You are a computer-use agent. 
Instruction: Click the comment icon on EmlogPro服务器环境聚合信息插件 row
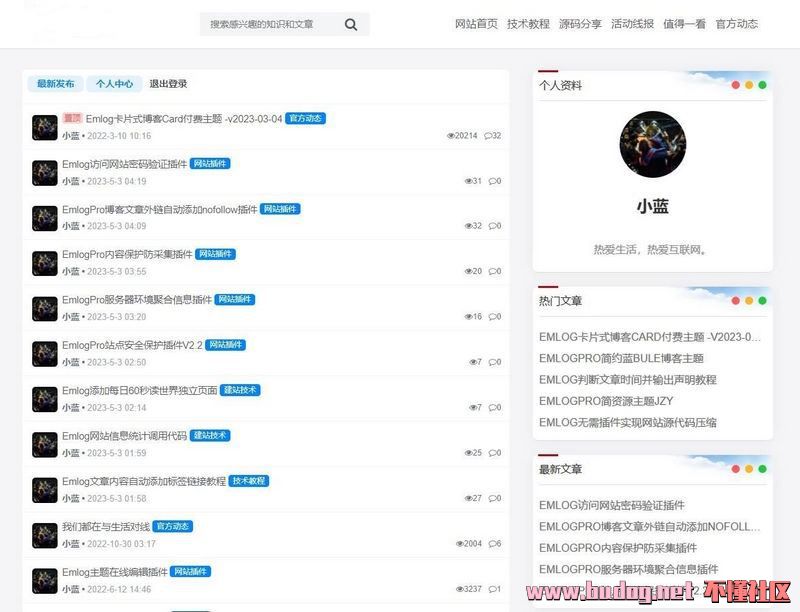(x=492, y=317)
